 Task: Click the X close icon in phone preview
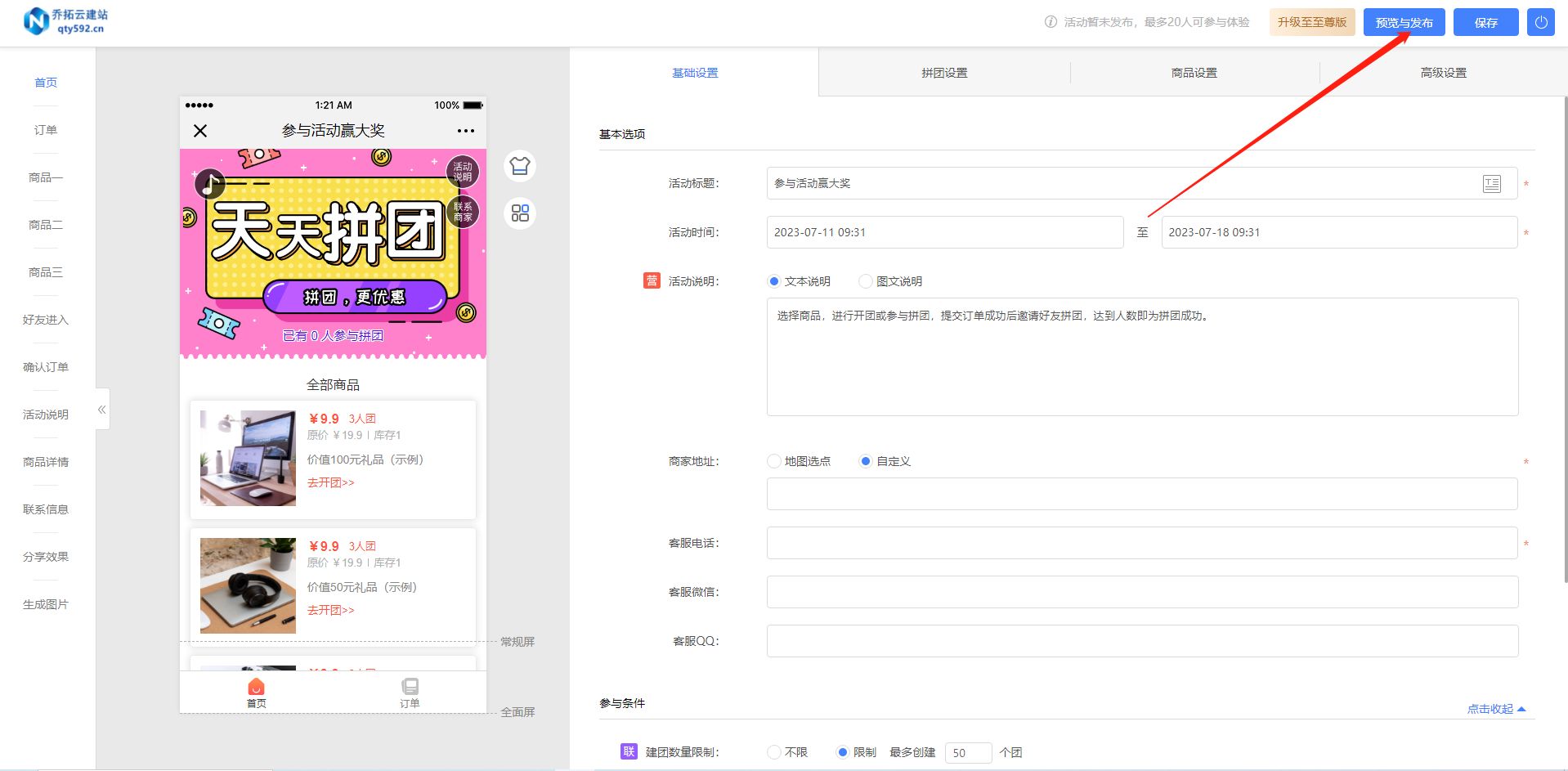(200, 131)
